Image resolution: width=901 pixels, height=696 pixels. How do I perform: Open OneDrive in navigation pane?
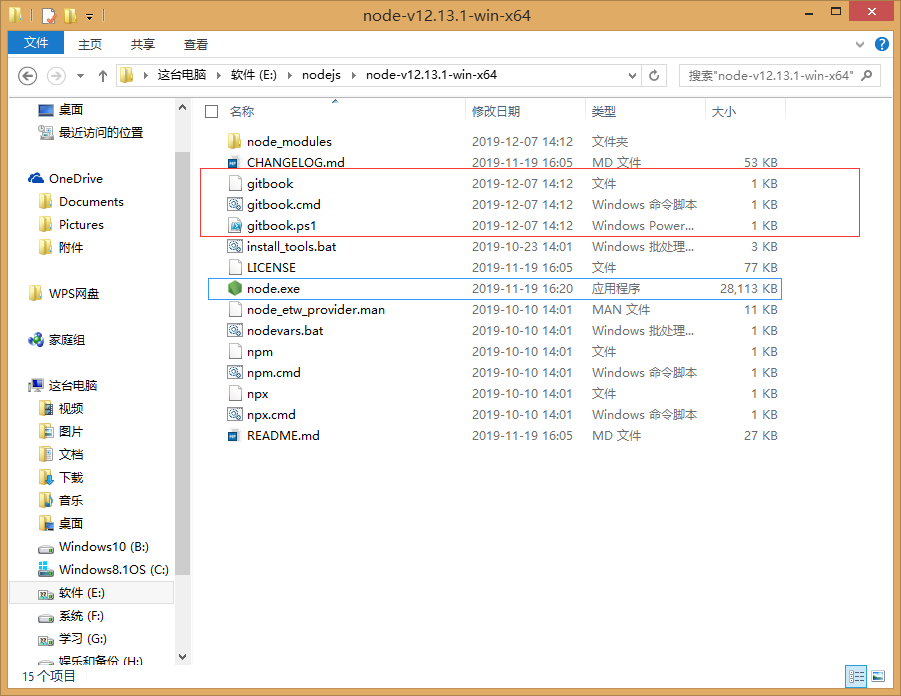pyautogui.click(x=76, y=179)
